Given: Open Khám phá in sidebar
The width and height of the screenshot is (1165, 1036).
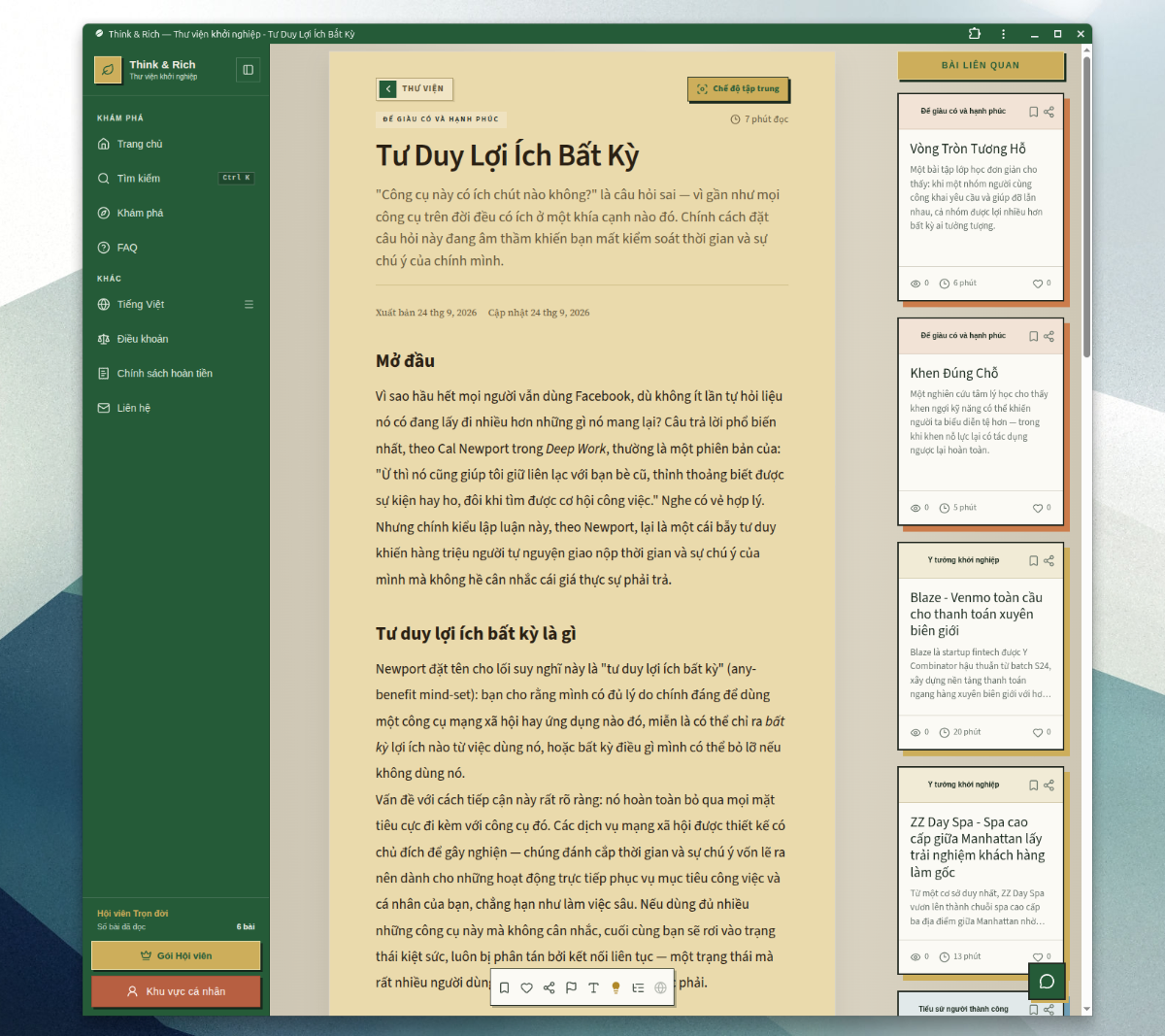Looking at the screenshot, I should click(176, 213).
